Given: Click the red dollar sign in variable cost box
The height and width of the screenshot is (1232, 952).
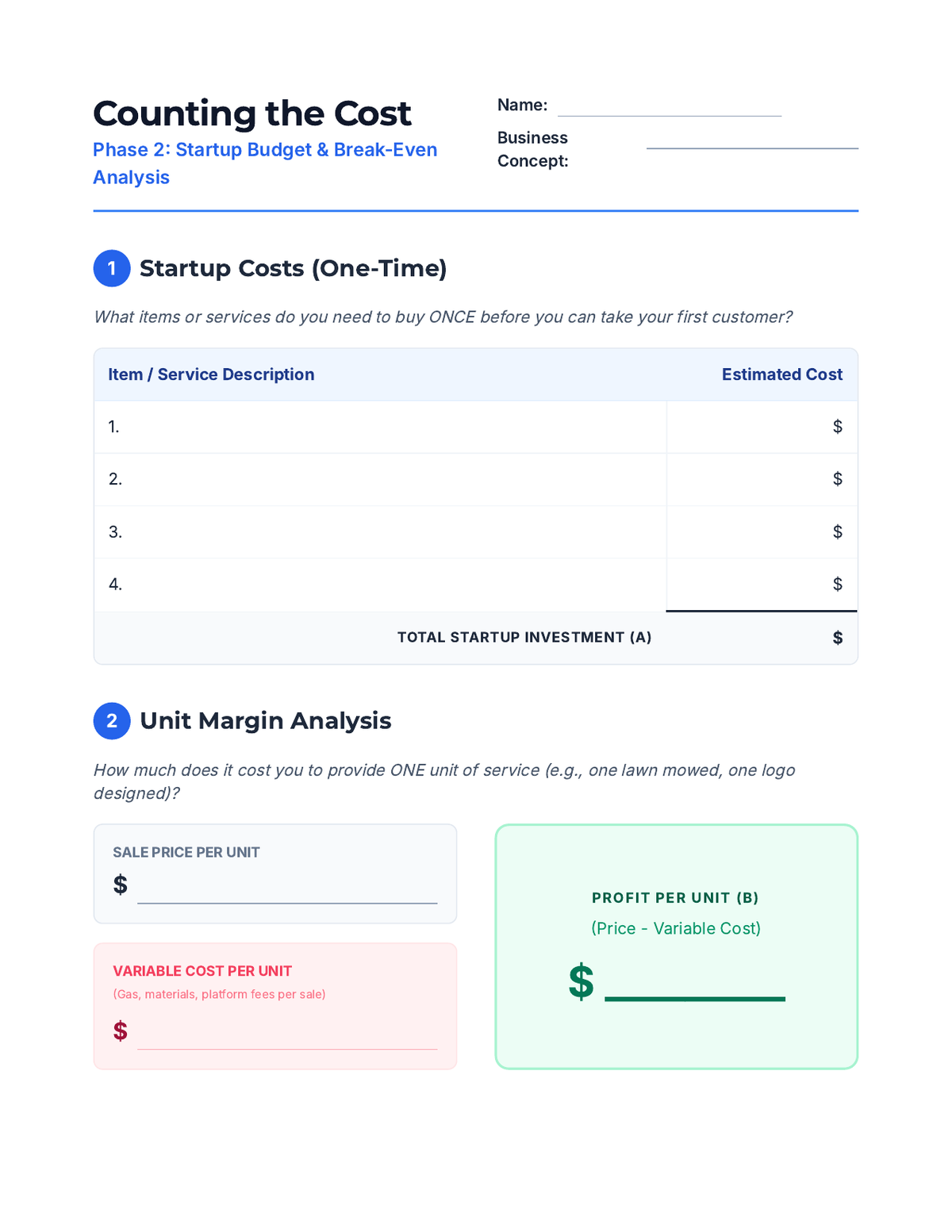Looking at the screenshot, I should click(120, 1031).
